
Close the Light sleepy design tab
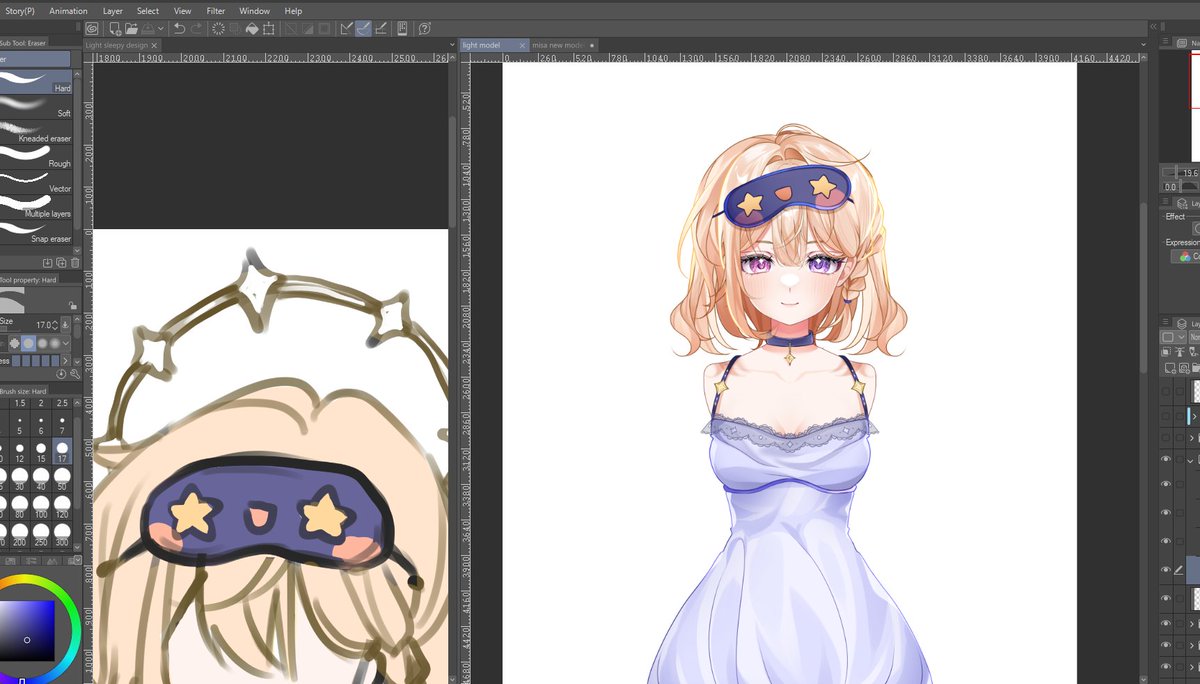coord(154,45)
